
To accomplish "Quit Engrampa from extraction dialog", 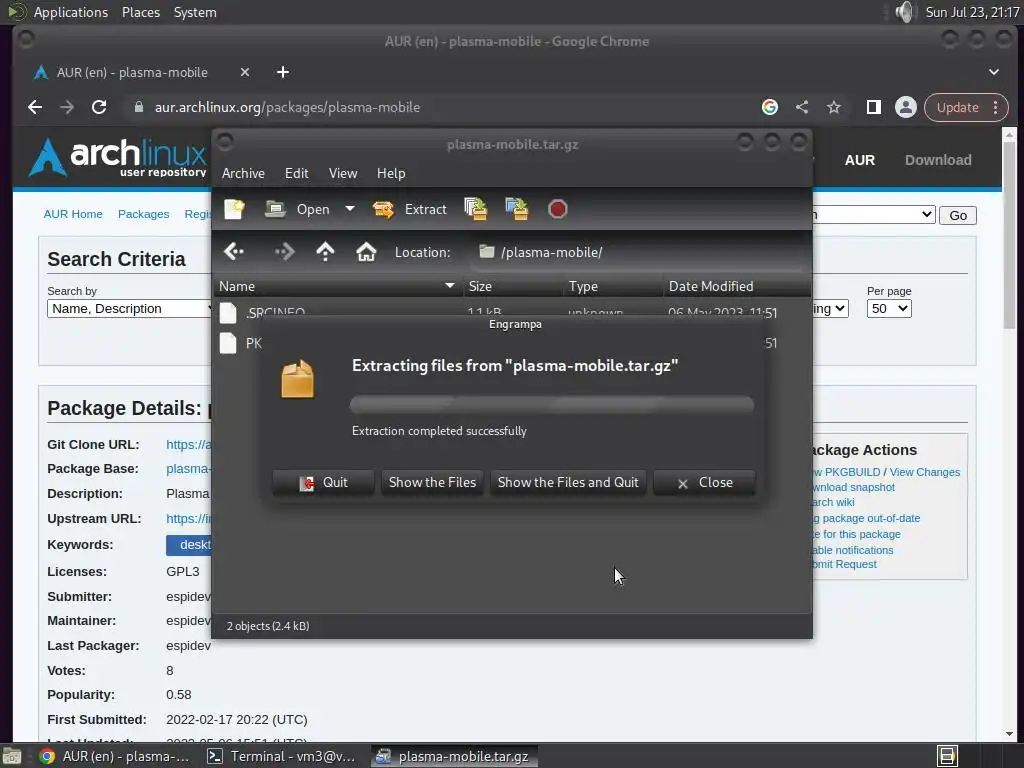I will point(323,483).
